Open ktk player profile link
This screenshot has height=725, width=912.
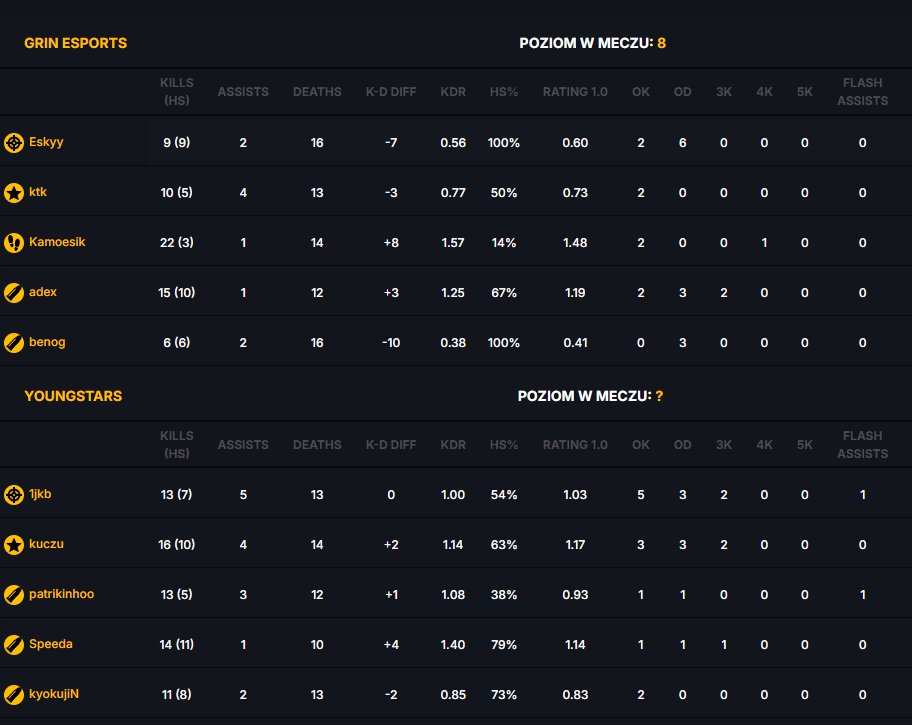point(38,192)
